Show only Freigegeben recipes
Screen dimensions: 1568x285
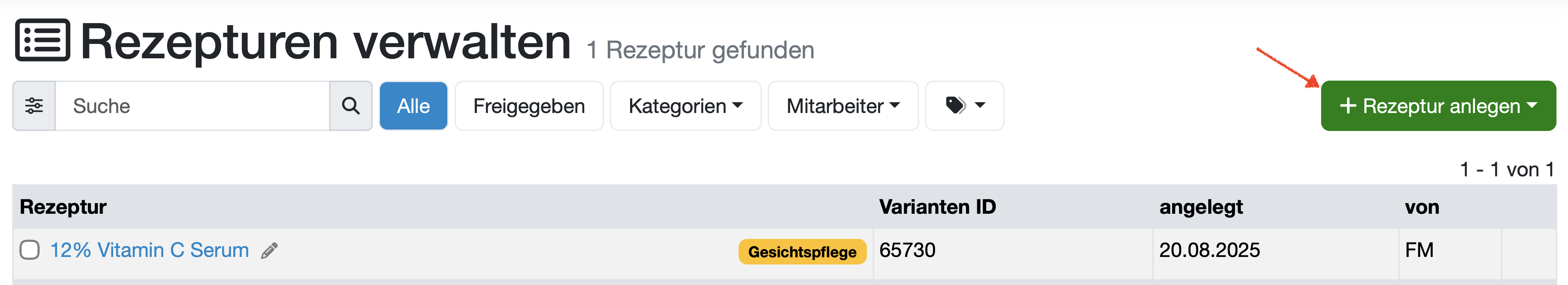528,106
